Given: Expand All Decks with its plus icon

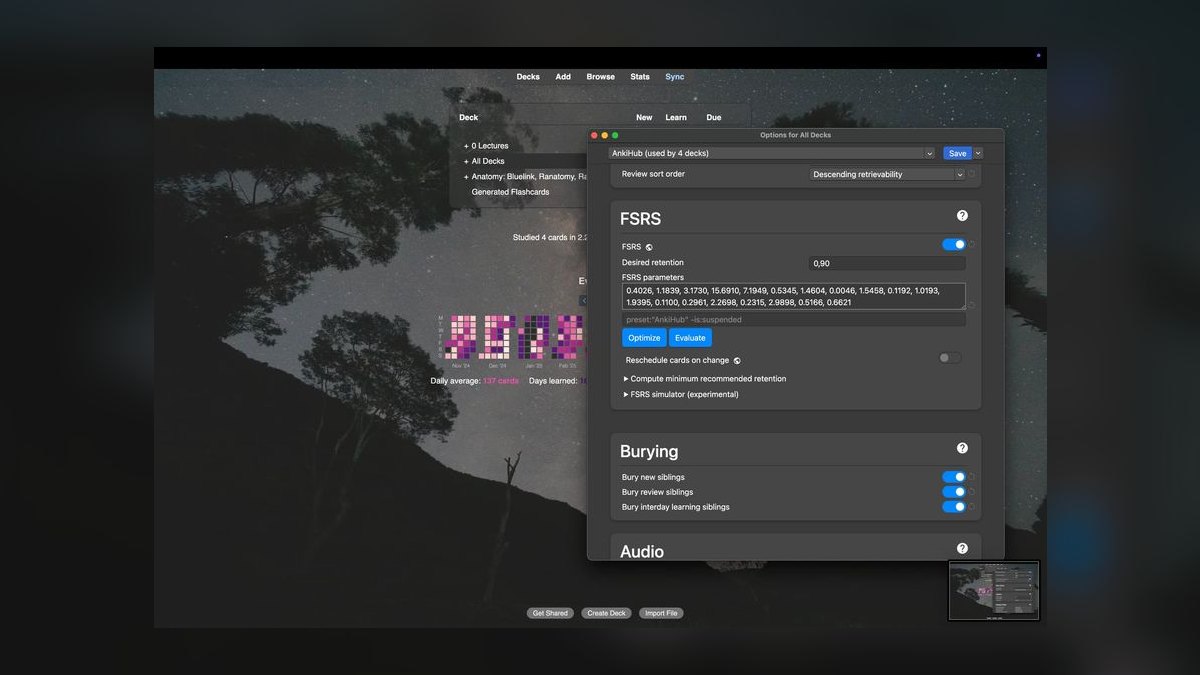Looking at the screenshot, I should (x=466, y=161).
